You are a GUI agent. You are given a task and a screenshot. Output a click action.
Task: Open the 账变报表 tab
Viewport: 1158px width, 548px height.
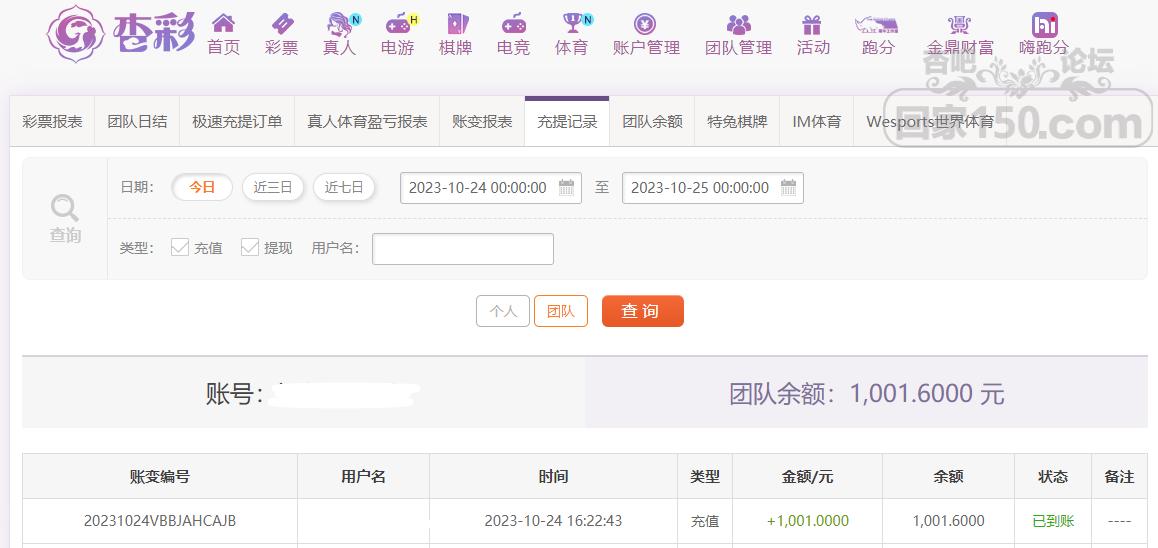482,122
